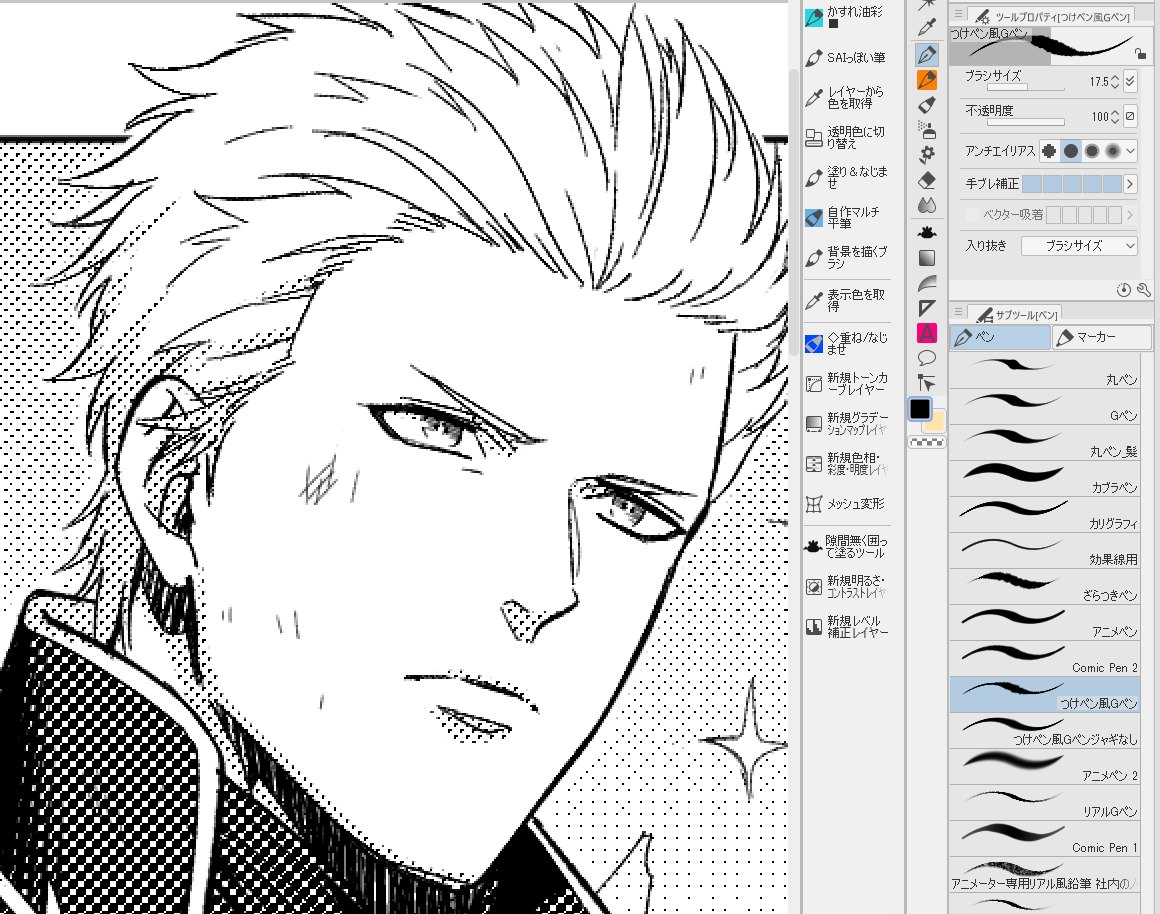
Task: Toggle the ベクター吸着 checkbox
Action: click(x=972, y=215)
